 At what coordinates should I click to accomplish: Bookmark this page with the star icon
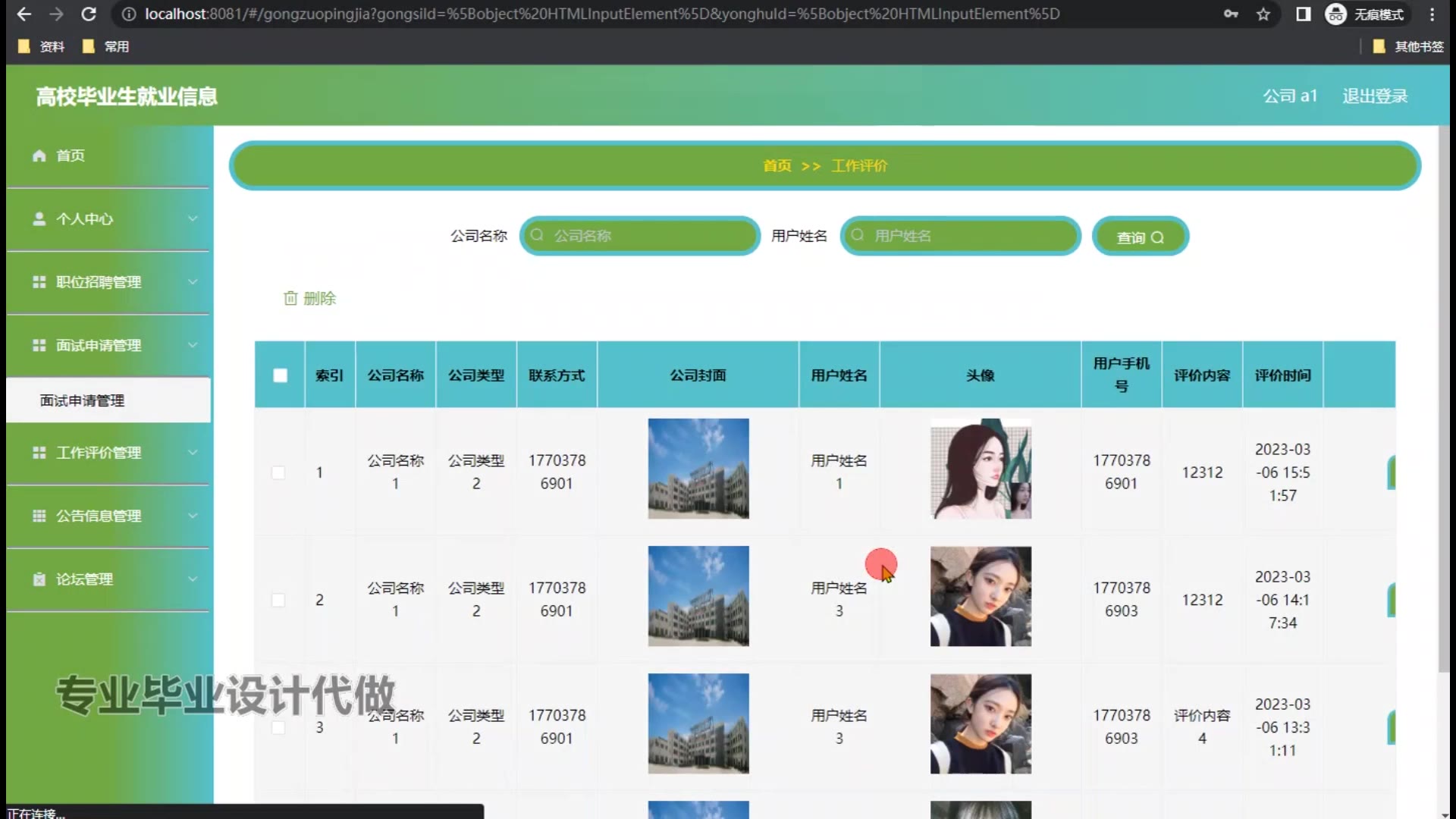coord(1263,14)
